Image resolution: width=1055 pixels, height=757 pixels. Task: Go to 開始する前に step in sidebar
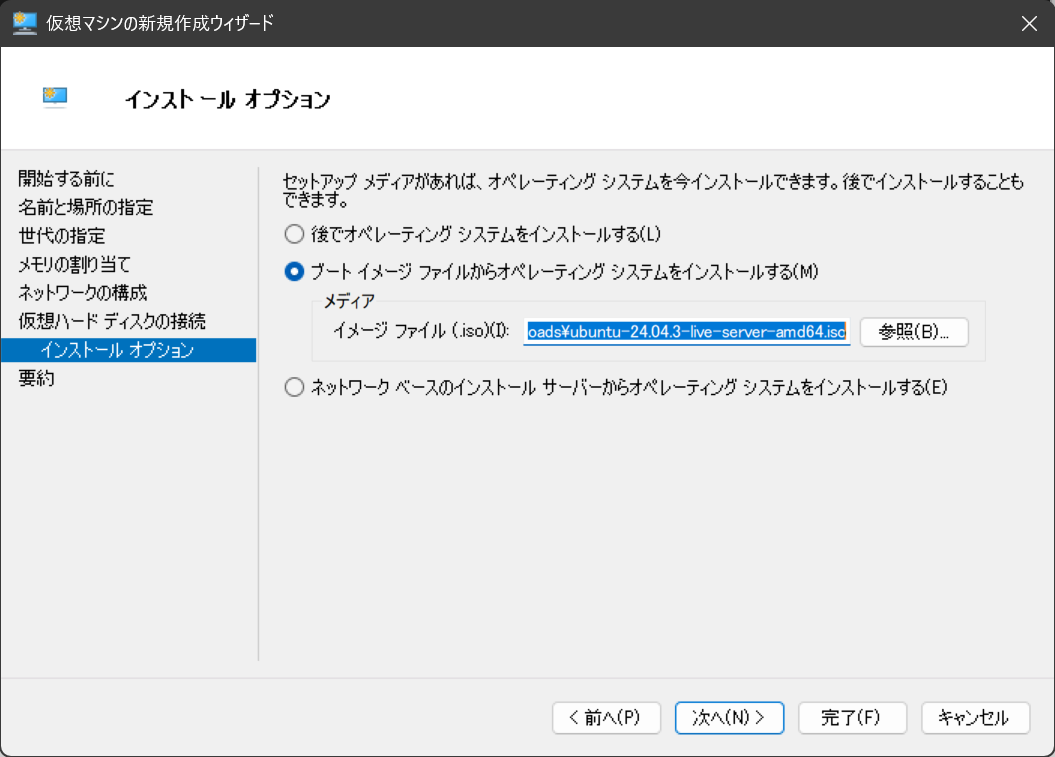pyautogui.click(x=66, y=179)
